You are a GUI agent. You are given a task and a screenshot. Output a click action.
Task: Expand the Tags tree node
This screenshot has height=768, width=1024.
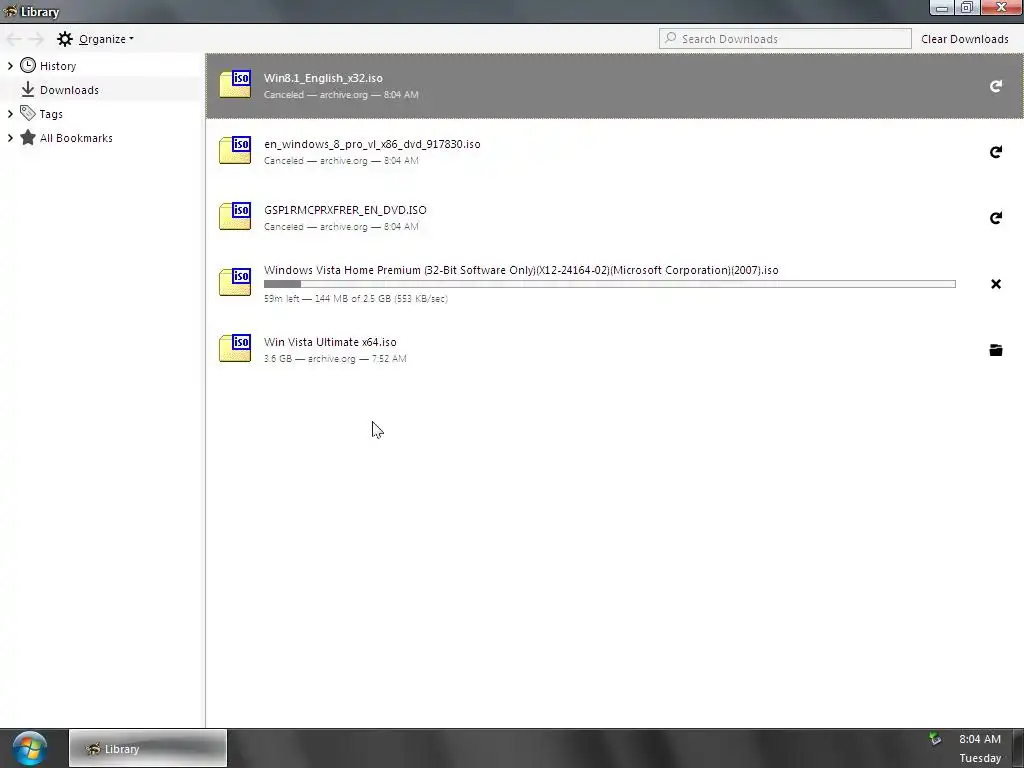10,114
